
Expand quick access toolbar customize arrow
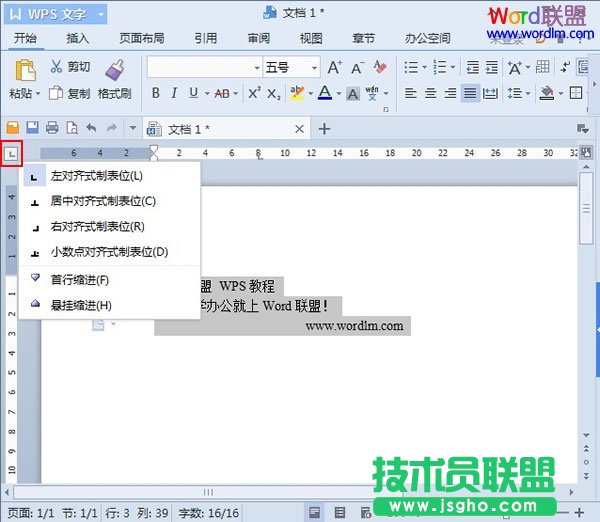(x=132, y=128)
